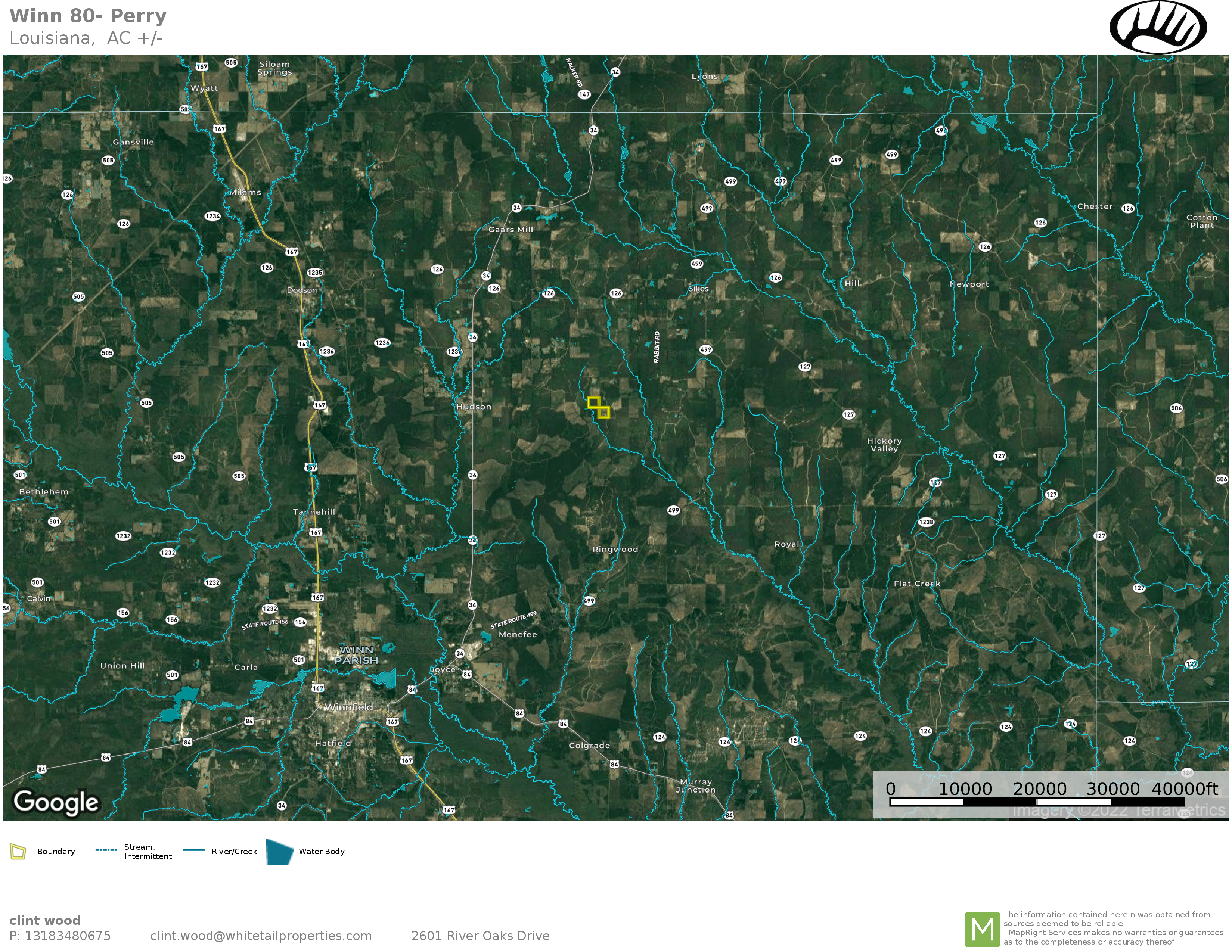
Task: Click the River/Creek legend line symbol
Action: [194, 850]
